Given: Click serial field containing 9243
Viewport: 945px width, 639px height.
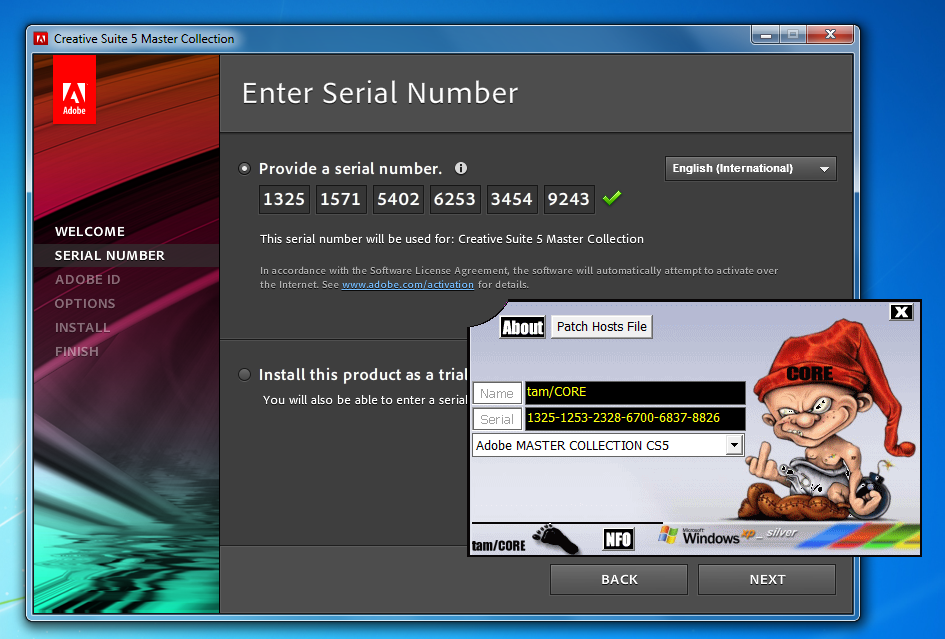Looking at the screenshot, I should point(568,200).
